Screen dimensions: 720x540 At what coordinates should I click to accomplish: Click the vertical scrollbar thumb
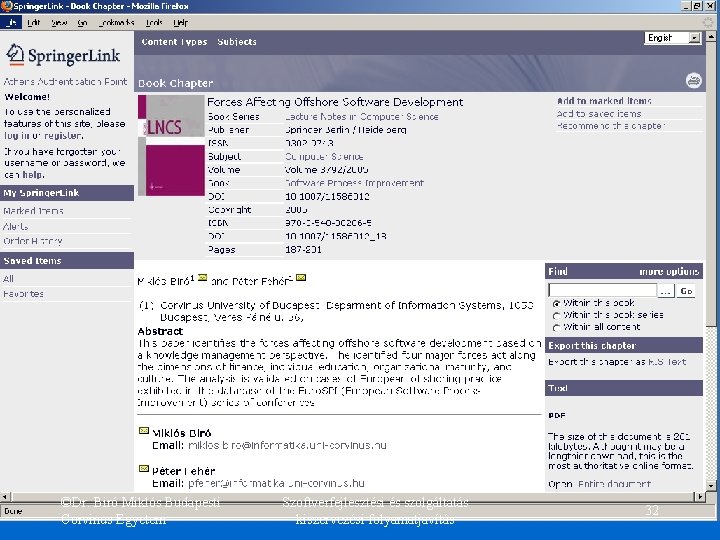[x=711, y=184]
